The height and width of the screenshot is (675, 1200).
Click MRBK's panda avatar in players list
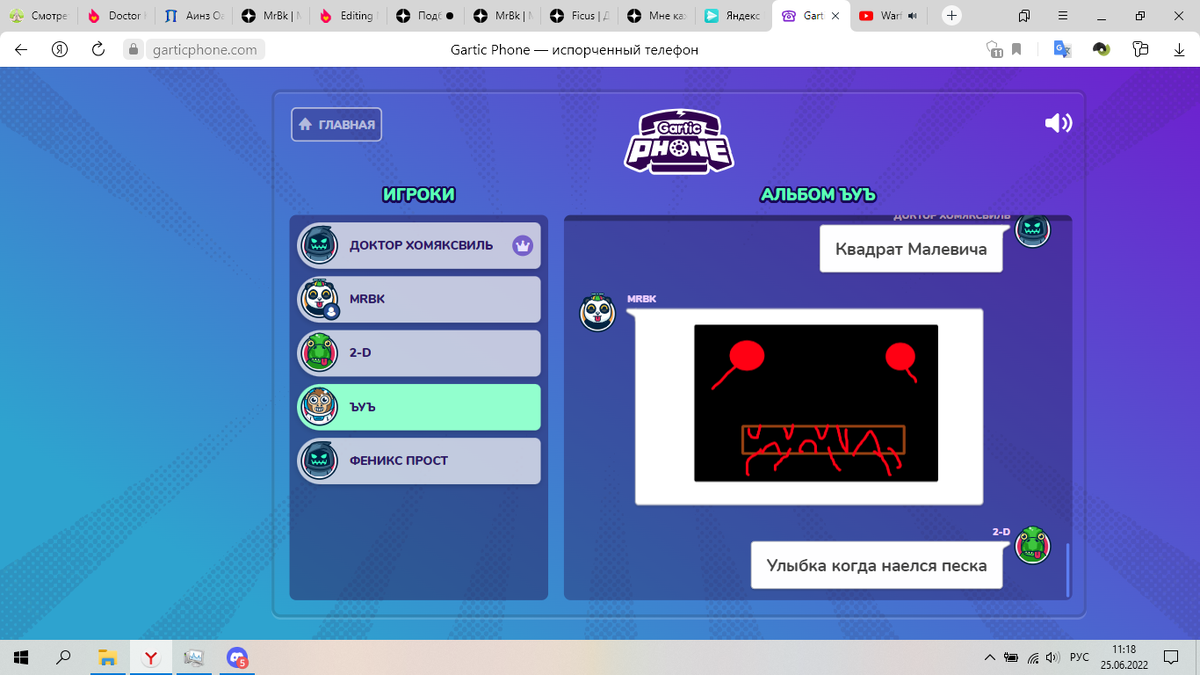point(319,299)
